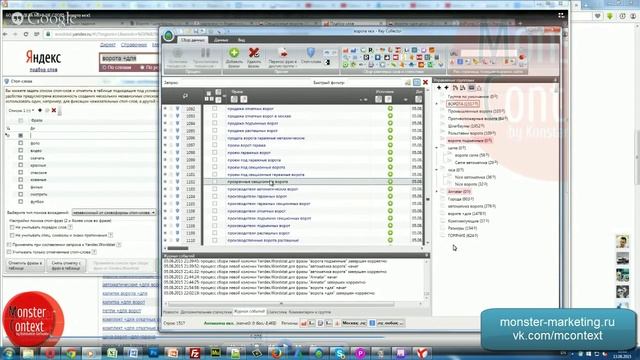The height and width of the screenshot is (360, 640).
Task: Click the Yandex browser taskbar icon
Action: [422, 353]
